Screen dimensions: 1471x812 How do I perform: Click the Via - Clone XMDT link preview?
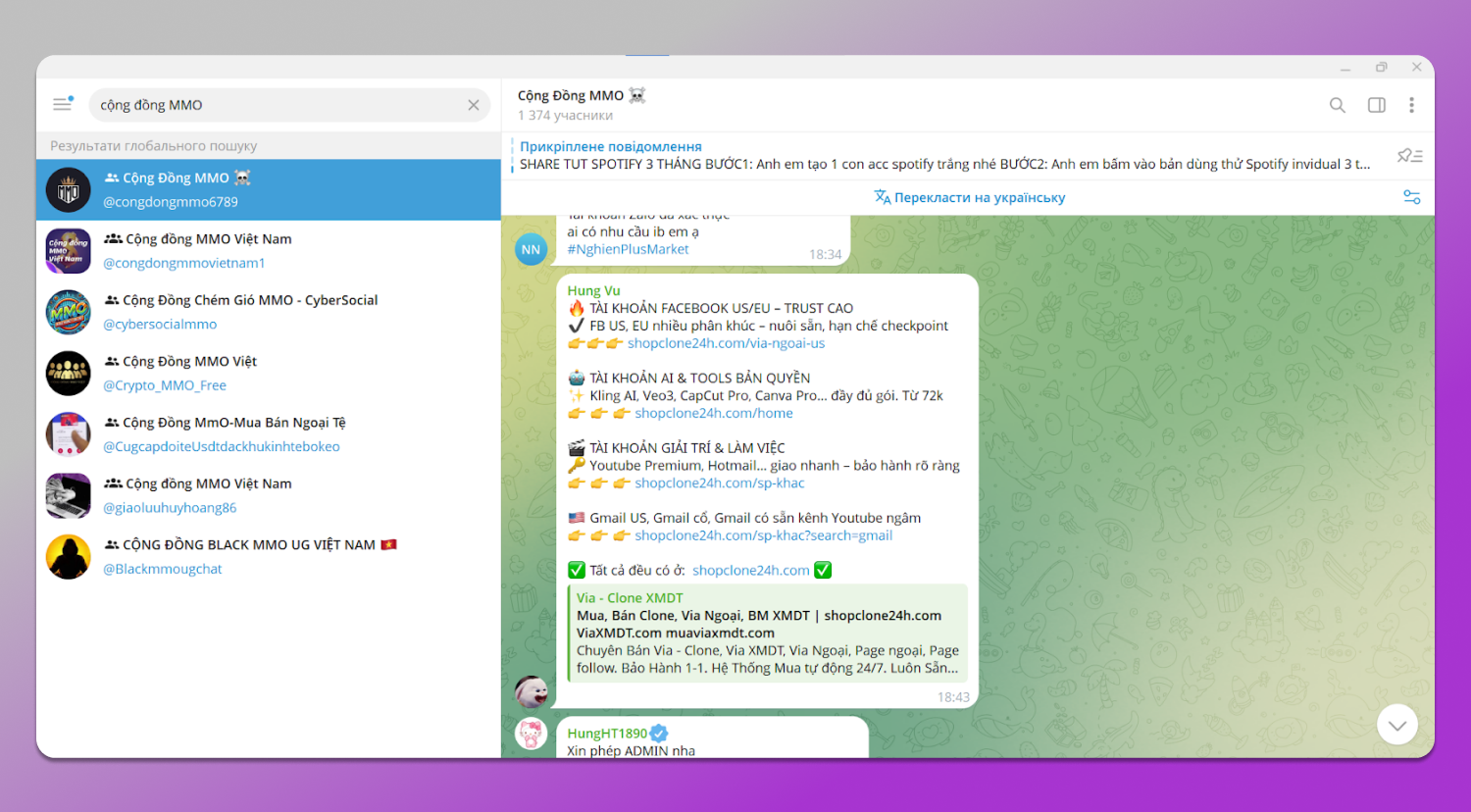click(768, 633)
